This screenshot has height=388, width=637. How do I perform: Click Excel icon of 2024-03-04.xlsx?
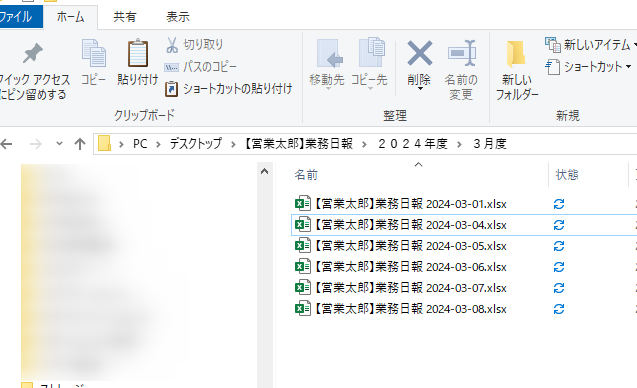click(x=303, y=224)
